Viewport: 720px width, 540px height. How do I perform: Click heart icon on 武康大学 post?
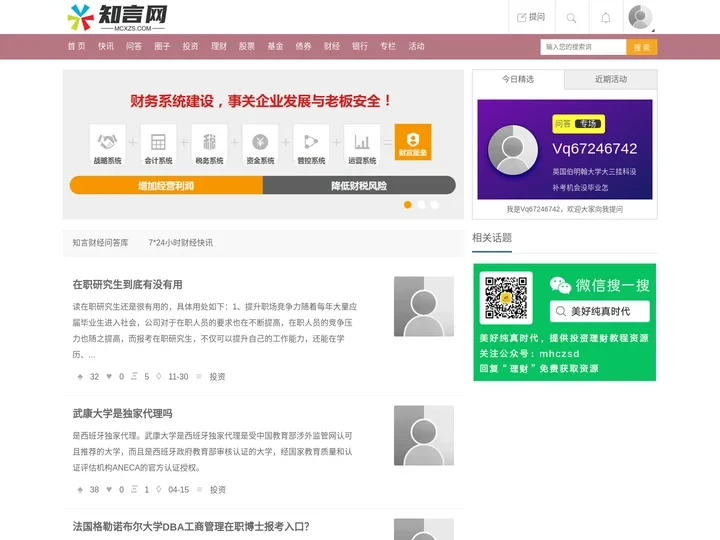pos(109,489)
